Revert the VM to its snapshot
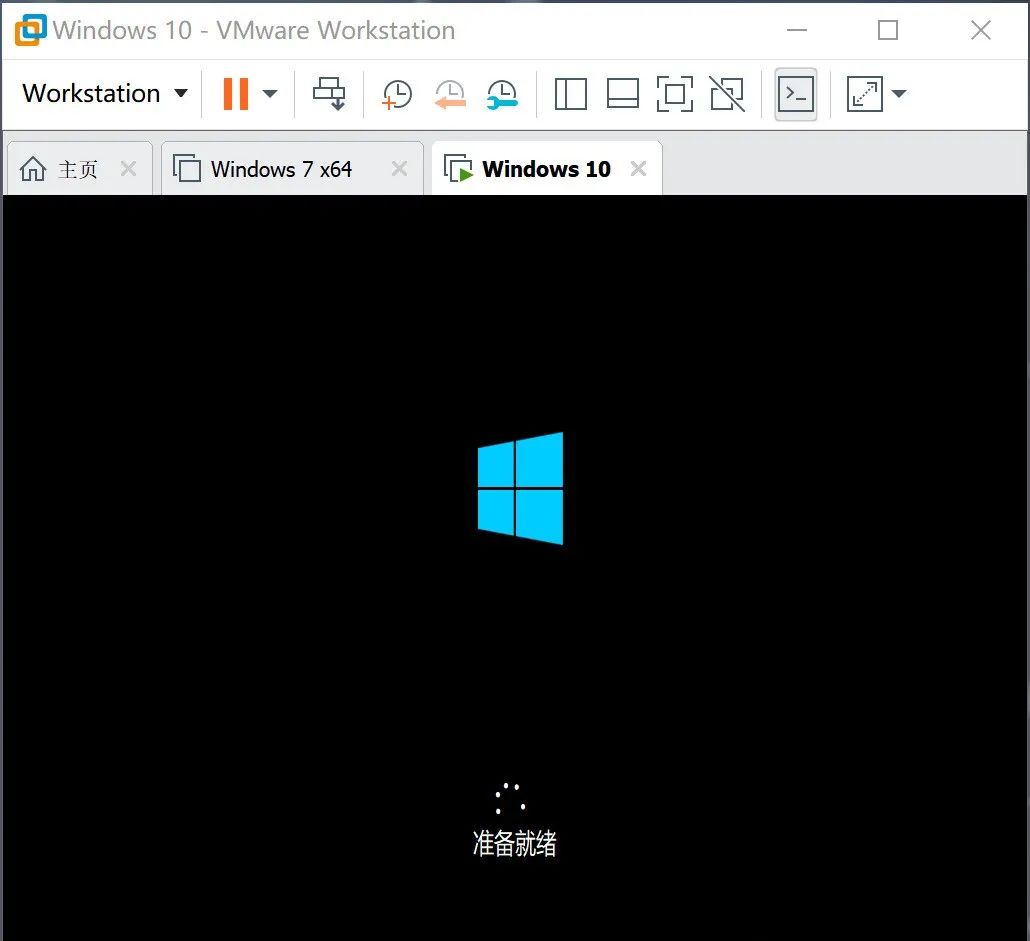Viewport: 1030px width, 941px height. coord(449,93)
